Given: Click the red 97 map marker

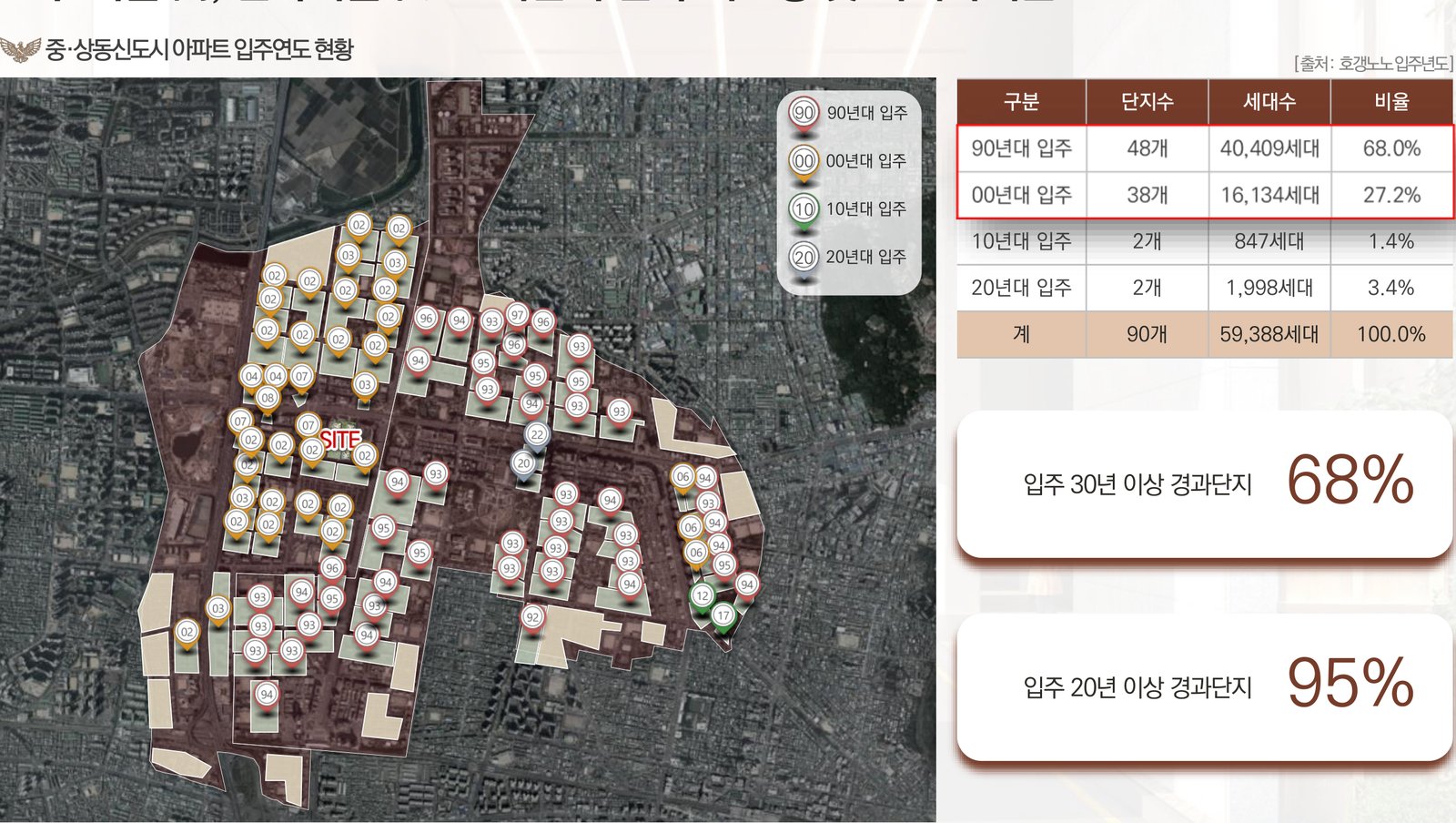Looking at the screenshot, I should tap(517, 317).
